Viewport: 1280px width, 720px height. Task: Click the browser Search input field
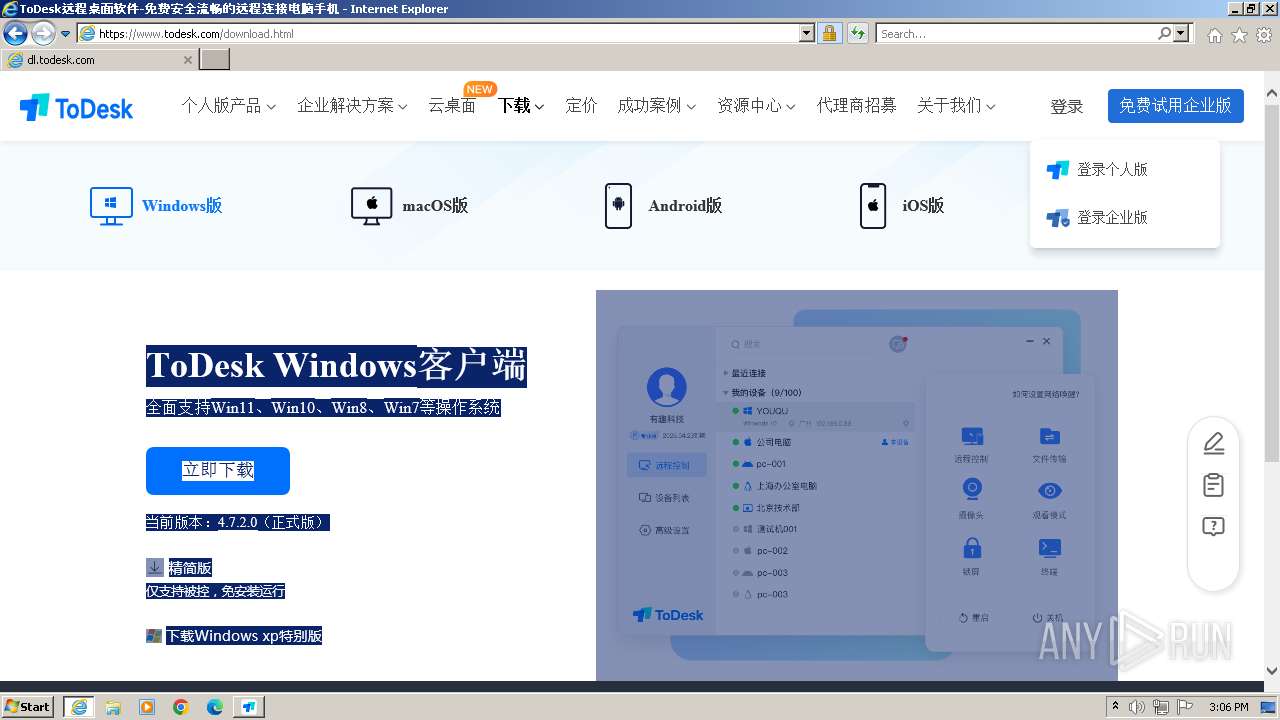click(1016, 33)
